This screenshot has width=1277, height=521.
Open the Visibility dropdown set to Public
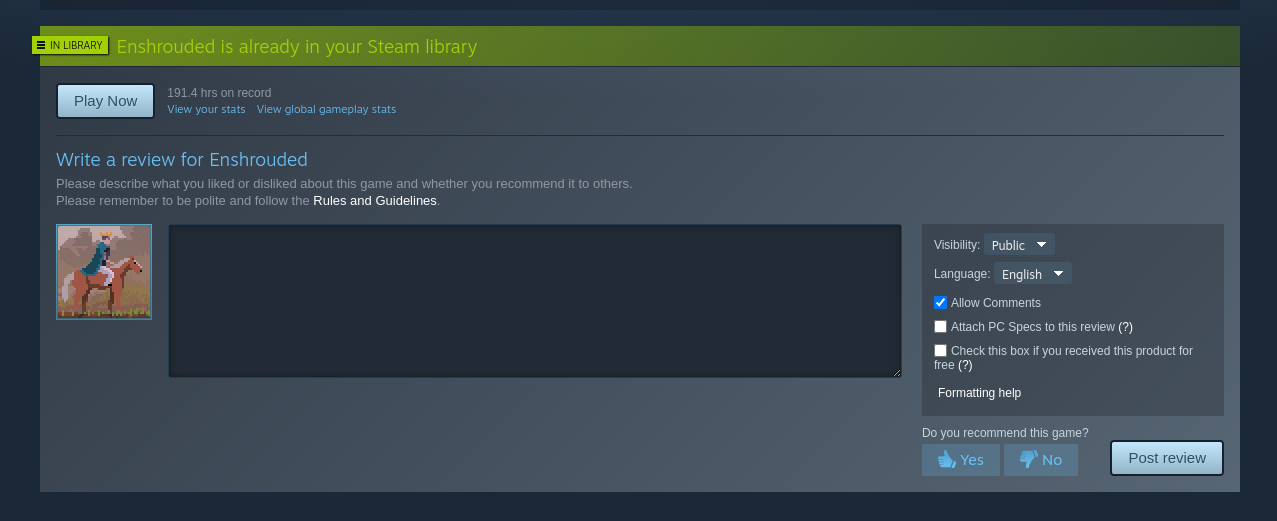1019,245
